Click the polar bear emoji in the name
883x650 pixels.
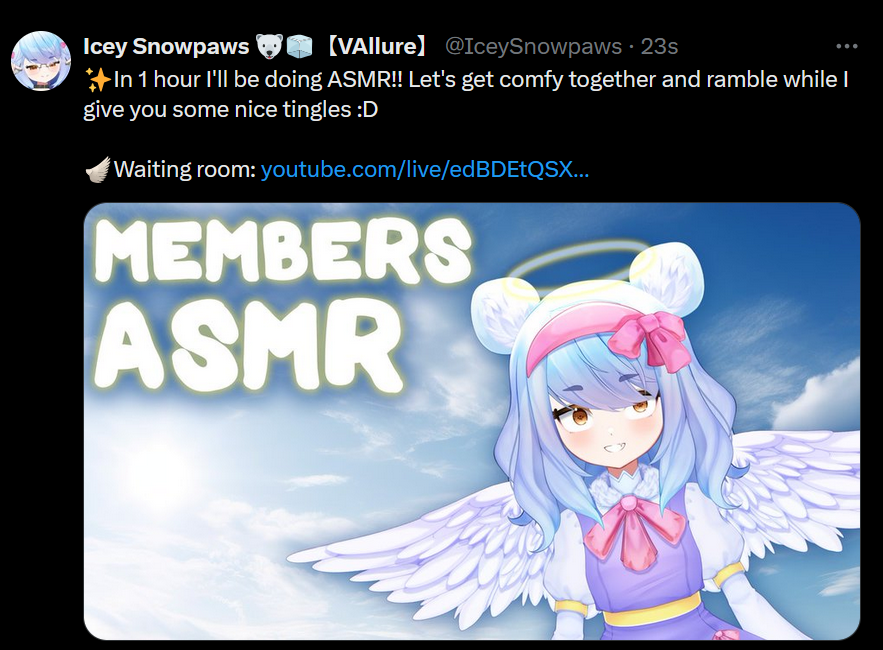[269, 47]
